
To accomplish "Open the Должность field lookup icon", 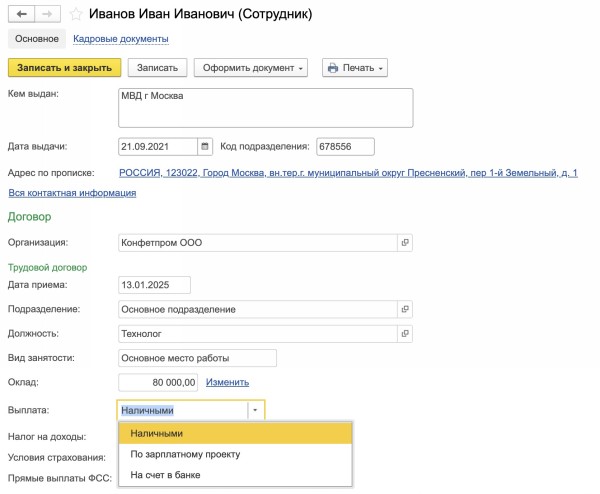I will click(405, 333).
